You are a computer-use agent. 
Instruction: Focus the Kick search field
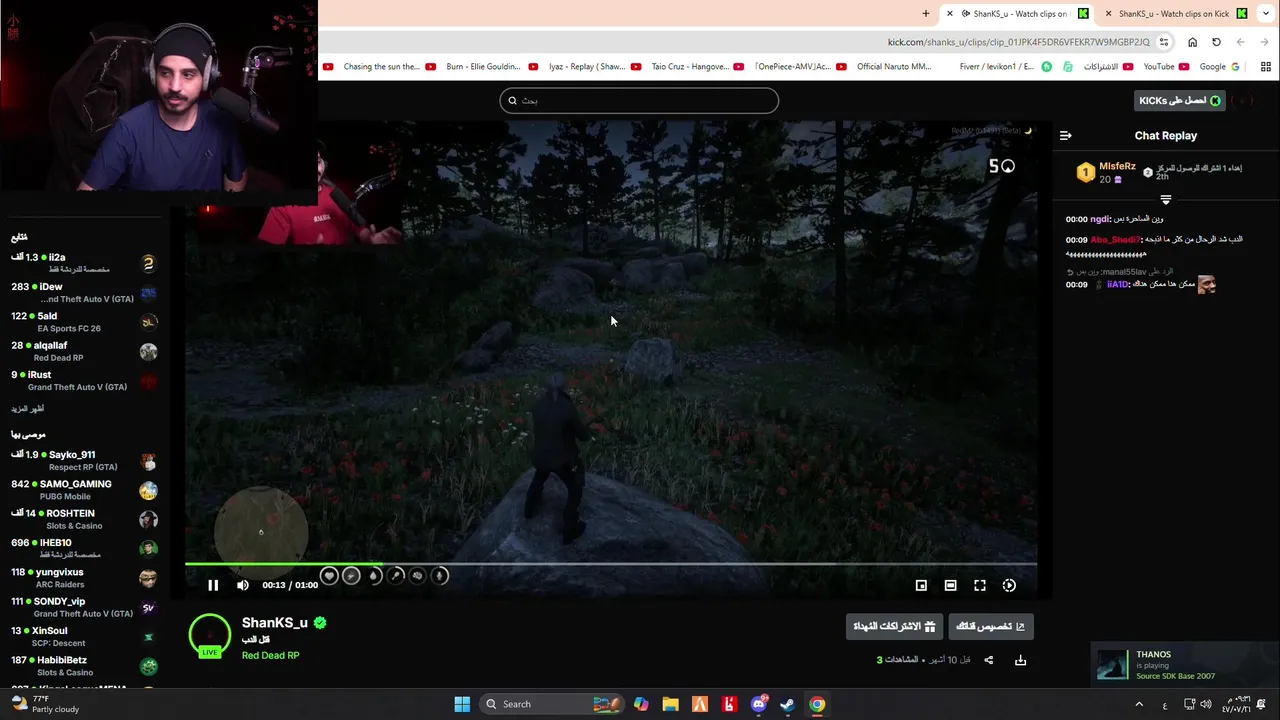pos(639,100)
